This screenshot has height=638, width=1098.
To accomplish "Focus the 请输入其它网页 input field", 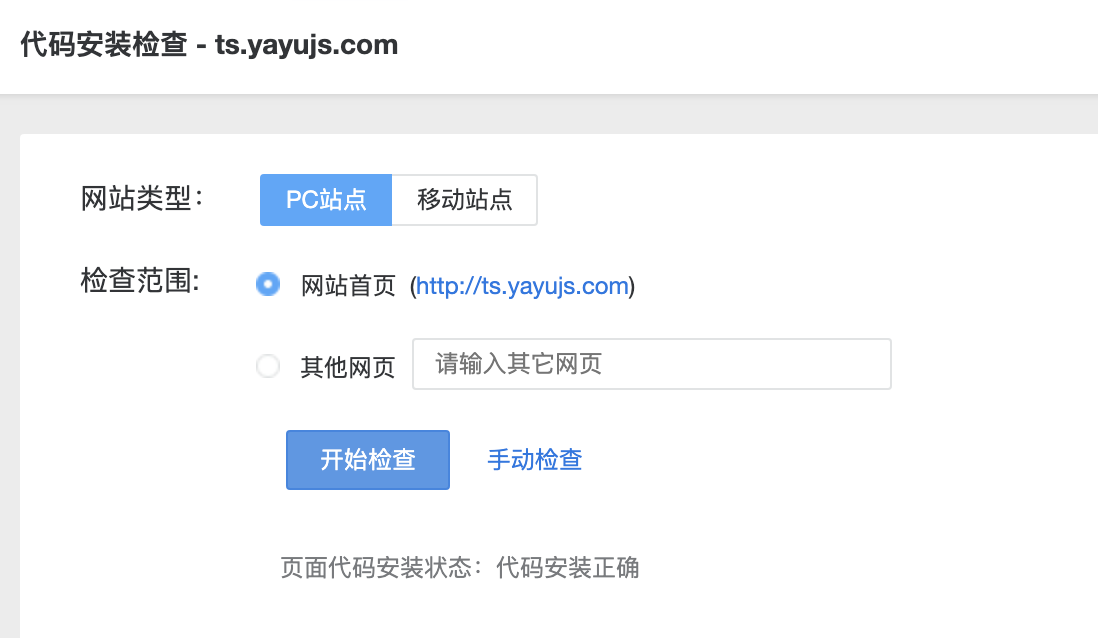I will click(x=651, y=364).
